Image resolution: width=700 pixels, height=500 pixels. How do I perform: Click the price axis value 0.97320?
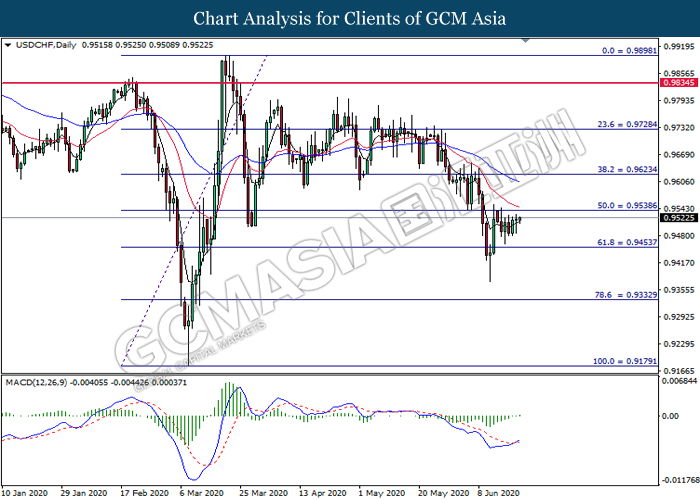tap(679, 128)
